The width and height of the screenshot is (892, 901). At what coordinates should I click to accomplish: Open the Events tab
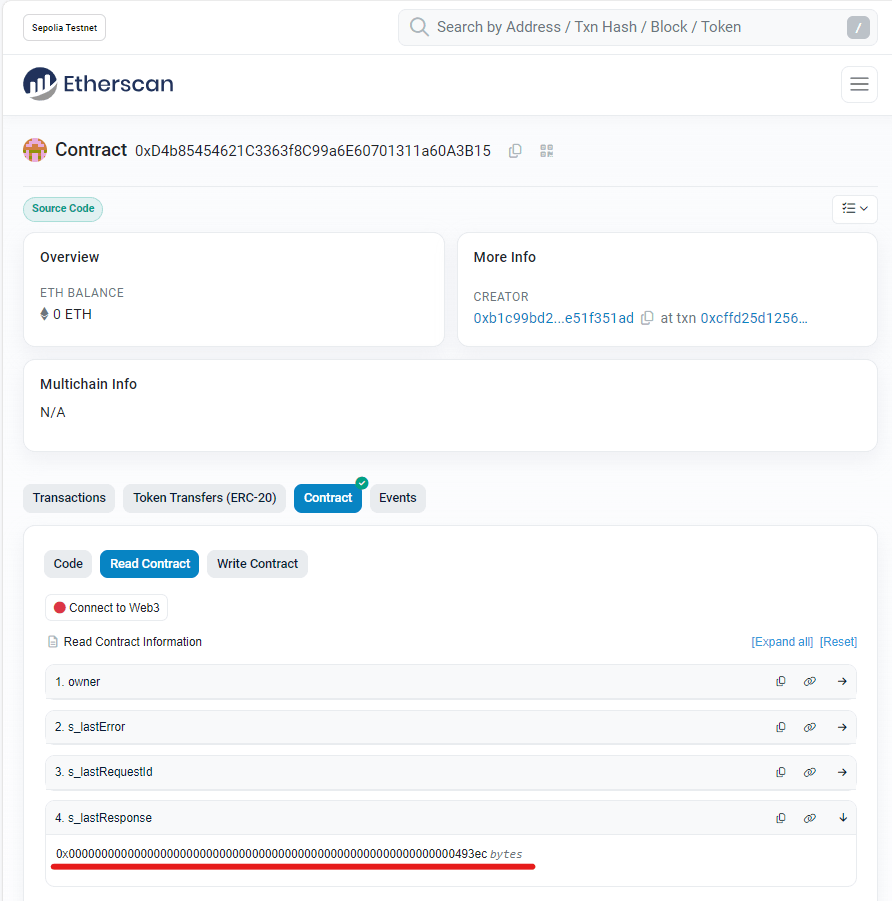398,498
